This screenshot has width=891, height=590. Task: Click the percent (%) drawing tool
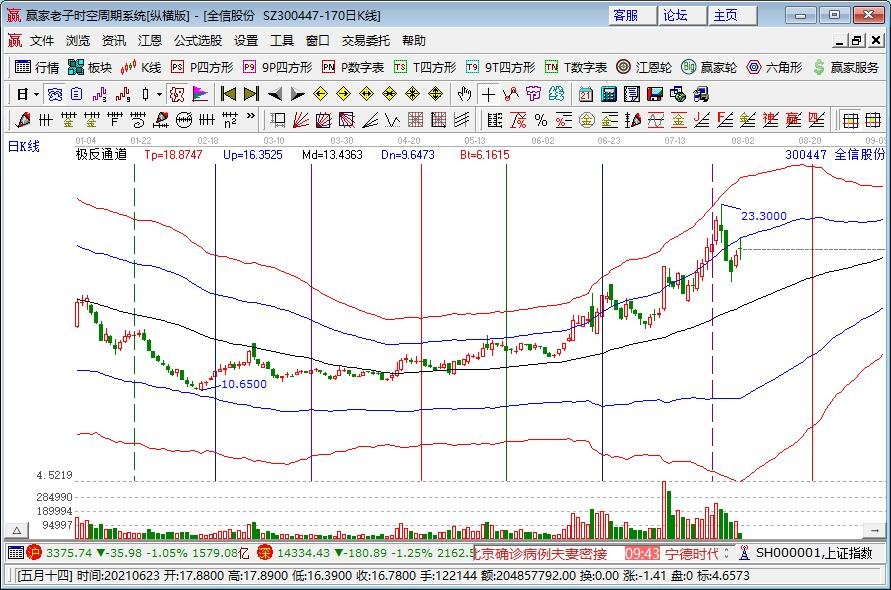[x=540, y=120]
